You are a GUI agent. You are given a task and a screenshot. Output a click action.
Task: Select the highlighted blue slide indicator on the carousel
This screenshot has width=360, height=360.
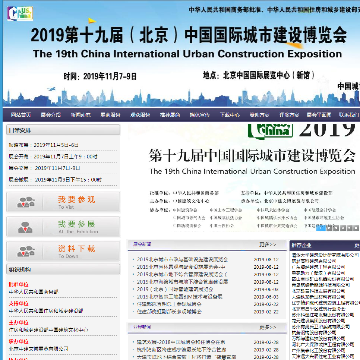(321, 228)
